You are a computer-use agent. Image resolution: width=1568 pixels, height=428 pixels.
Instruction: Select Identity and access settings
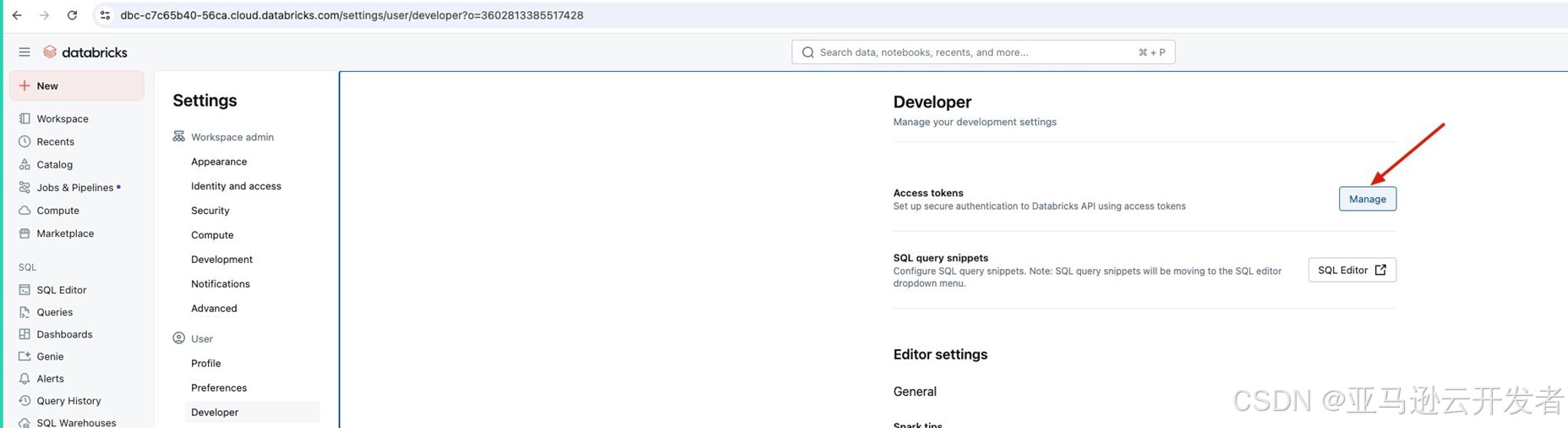click(x=236, y=186)
